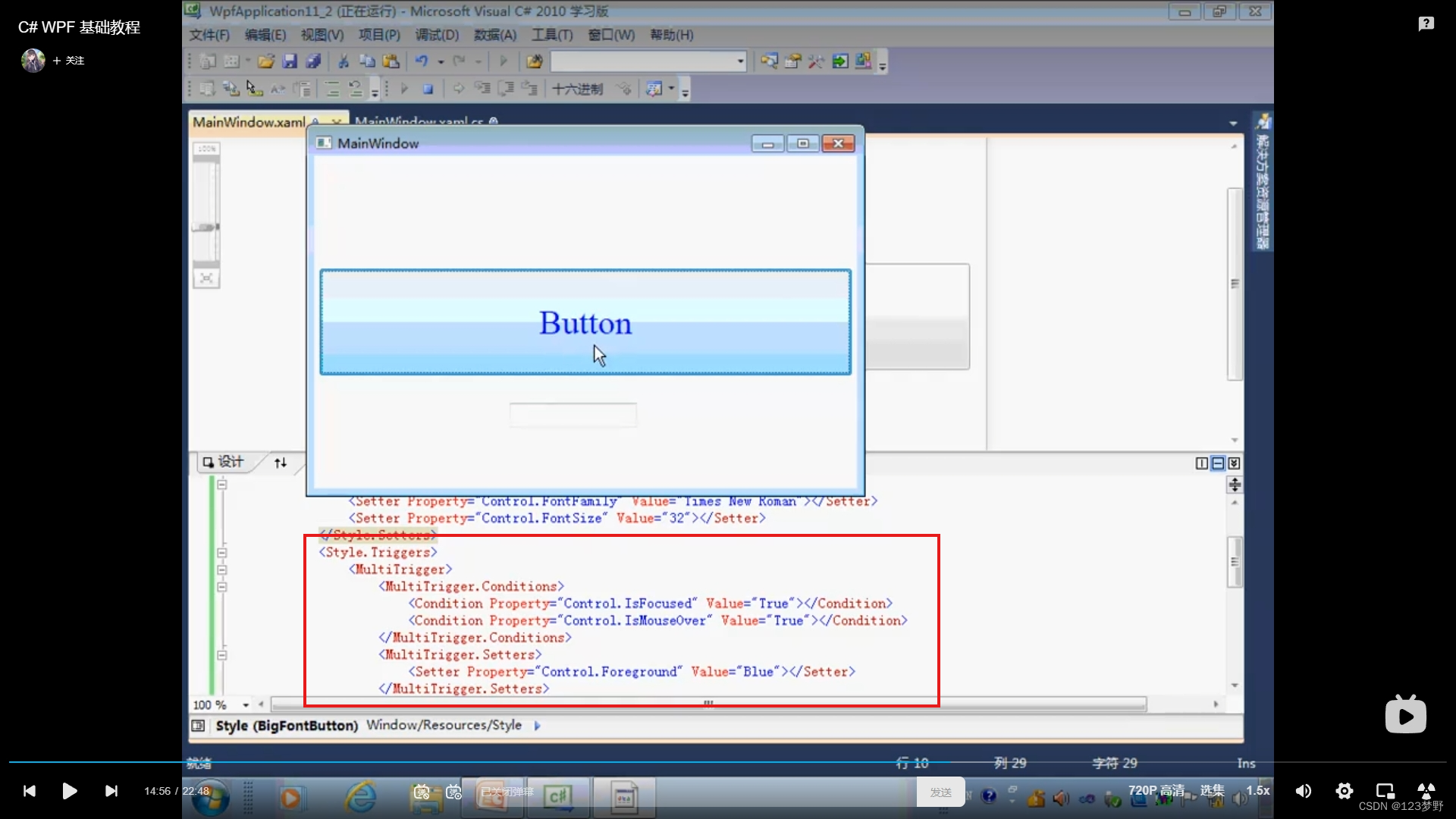Open the 视图(V) menu
The width and height of the screenshot is (1456, 819).
click(322, 35)
